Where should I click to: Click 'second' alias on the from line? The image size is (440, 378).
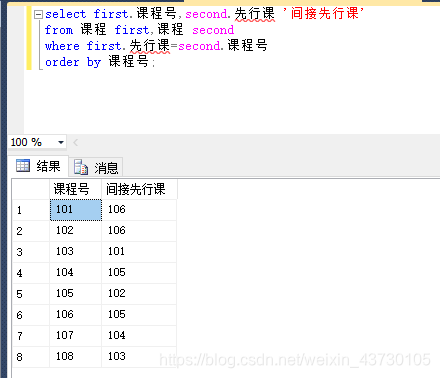[x=213, y=30]
